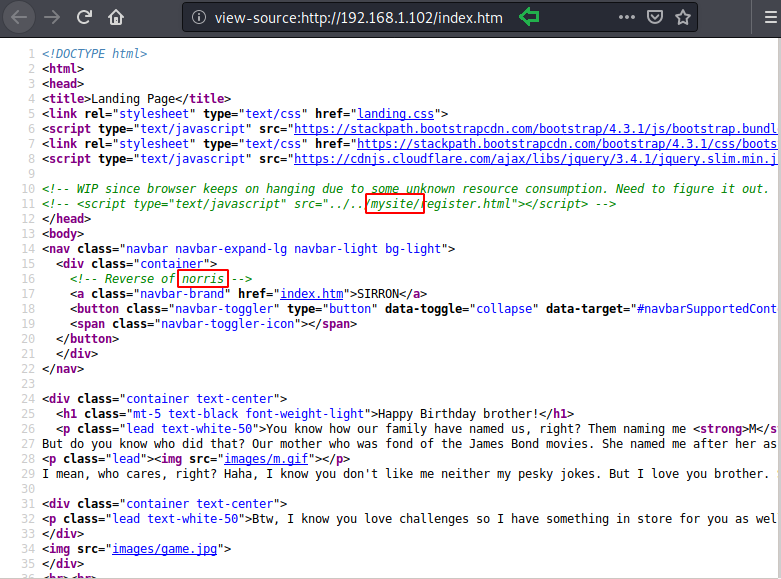Click the 'norris' comment word
This screenshot has width=781, height=579.
click(x=203, y=279)
